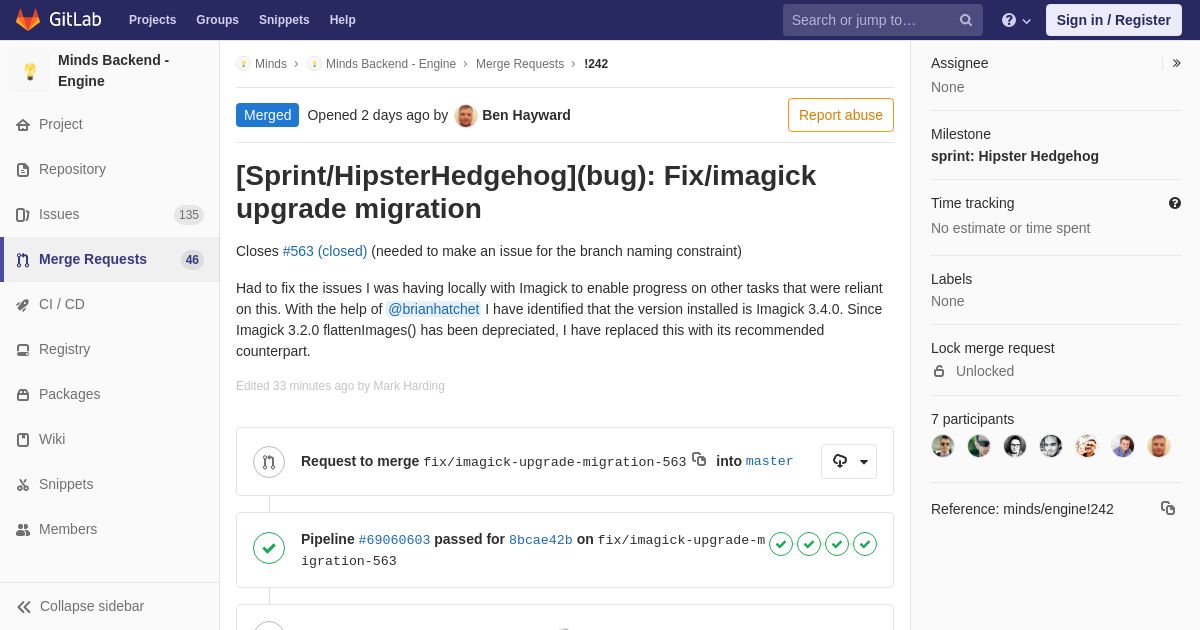1200x630 pixels.
Task: Open Ben Hayward author profile link
Action: 526,115
